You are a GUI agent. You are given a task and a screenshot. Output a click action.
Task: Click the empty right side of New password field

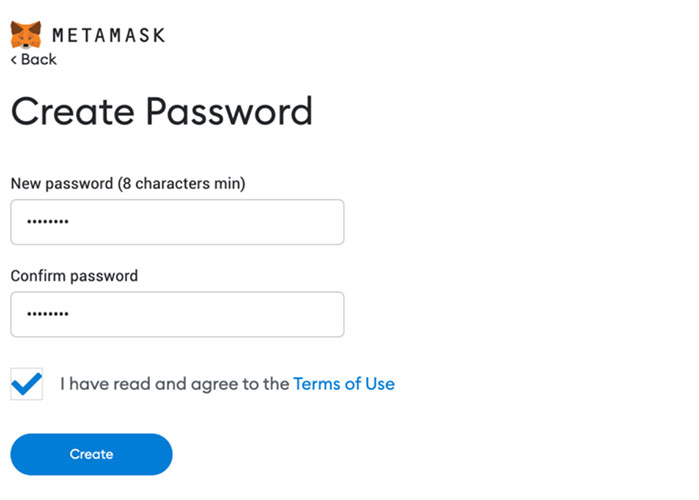tap(267, 222)
